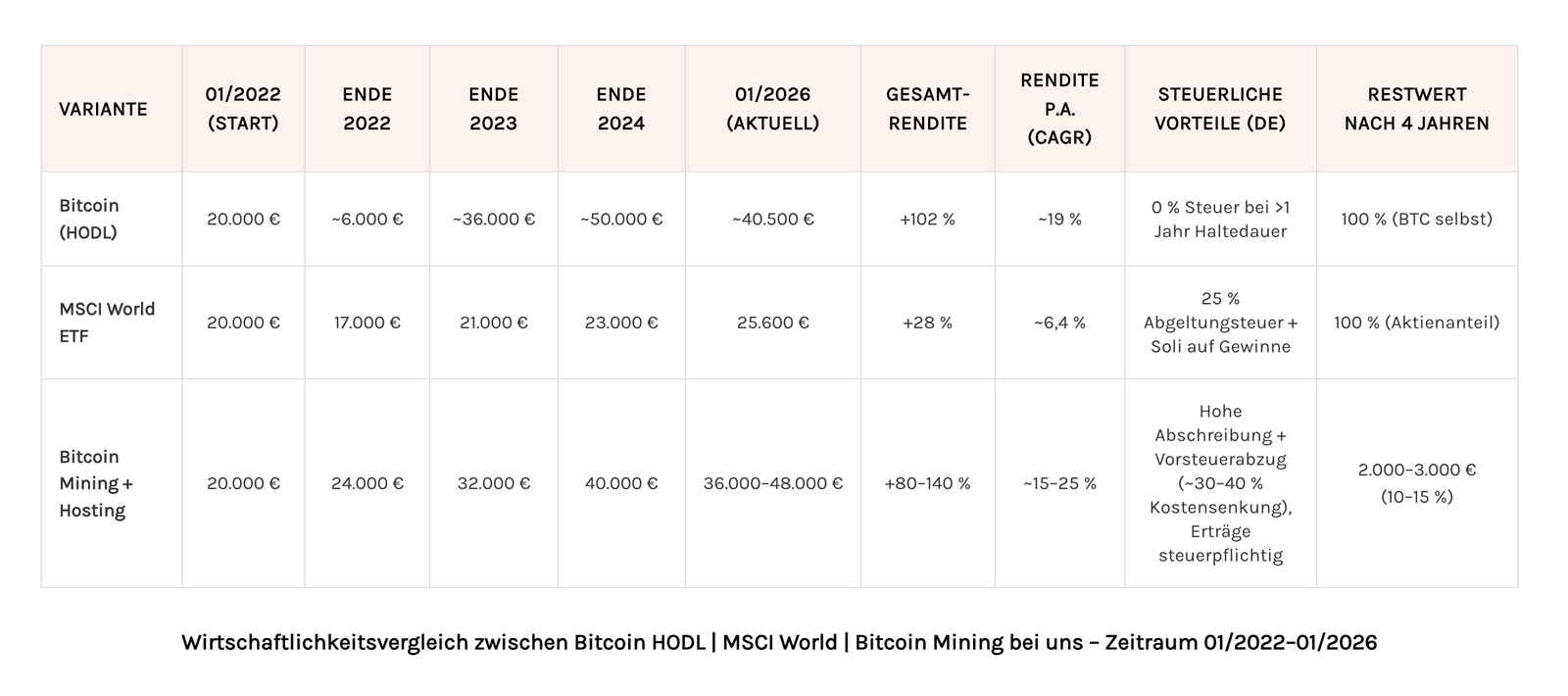Select the RENDITE P.A. (CAGR) header
The image size is (1568, 696).
click(1059, 109)
